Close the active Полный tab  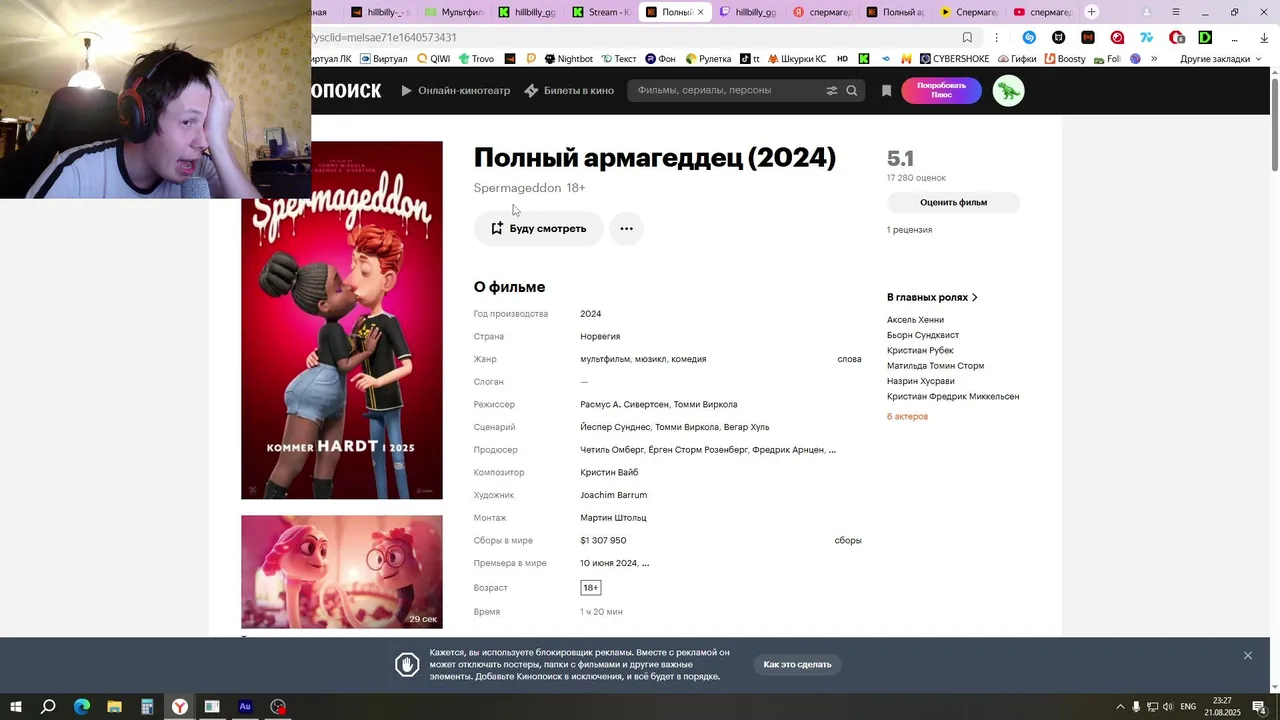click(x=700, y=12)
